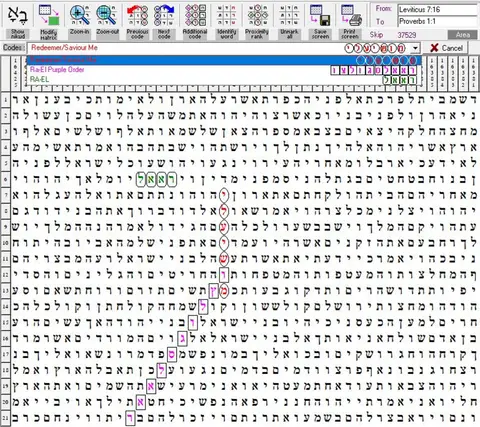Select Ra-El Purple Order from code list
Screen dimensions: 480x427
click(224, 70)
